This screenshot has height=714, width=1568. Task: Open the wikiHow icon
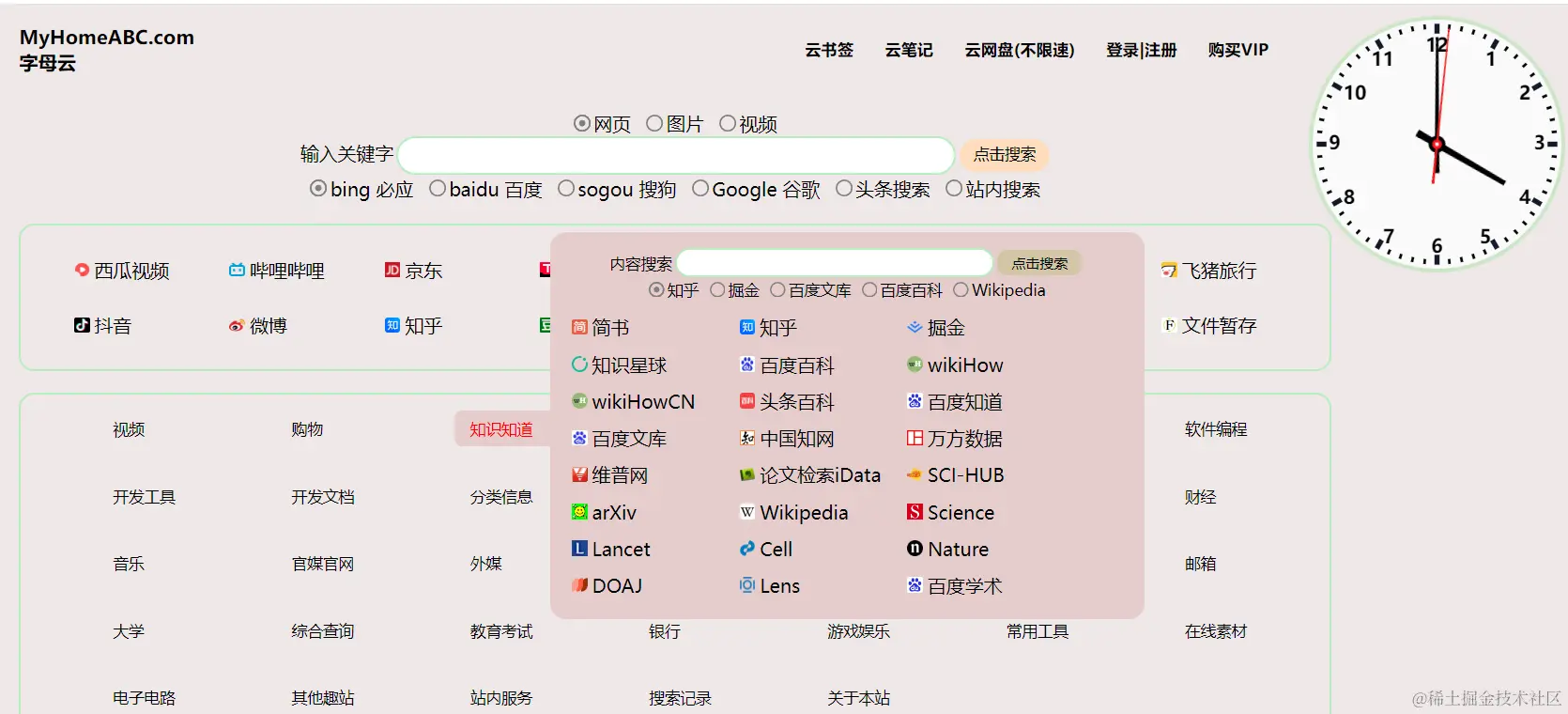(915, 365)
